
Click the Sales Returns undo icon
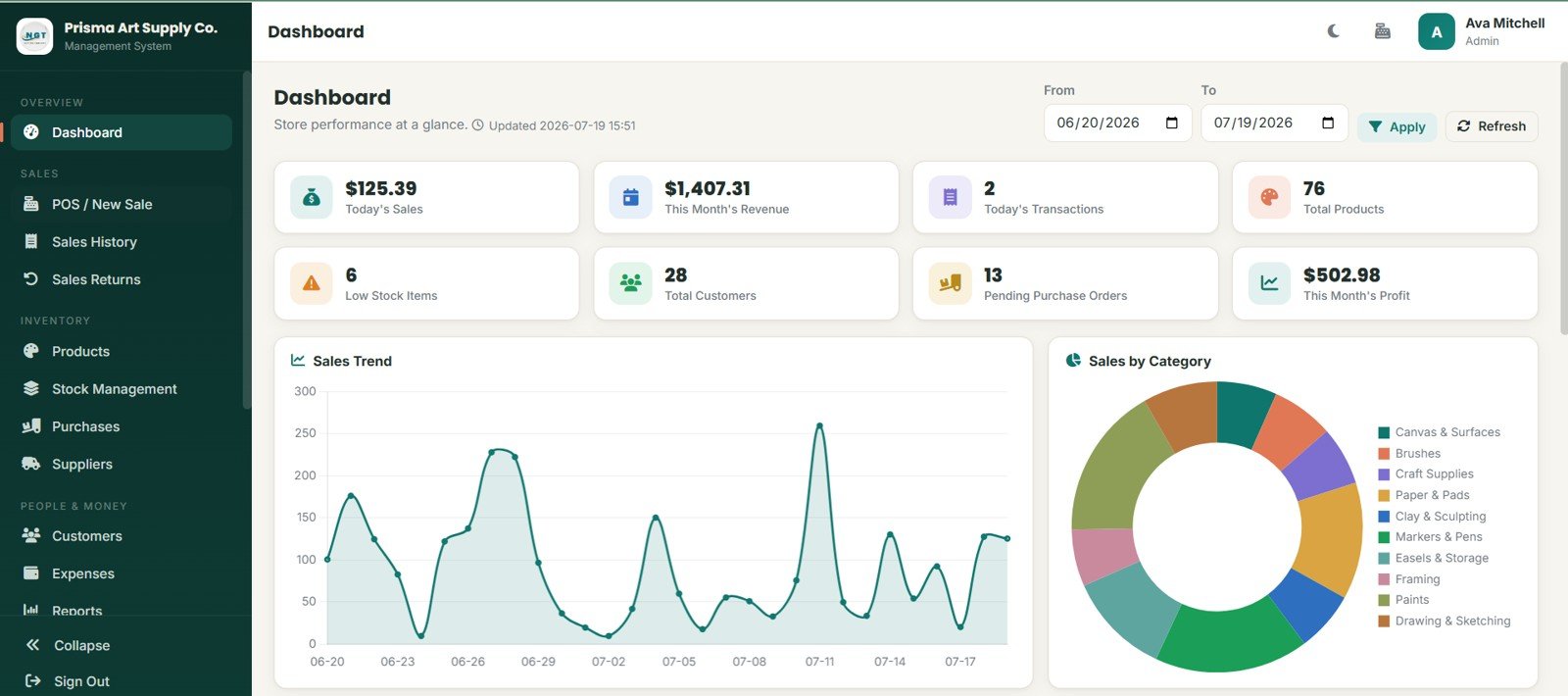pos(31,279)
